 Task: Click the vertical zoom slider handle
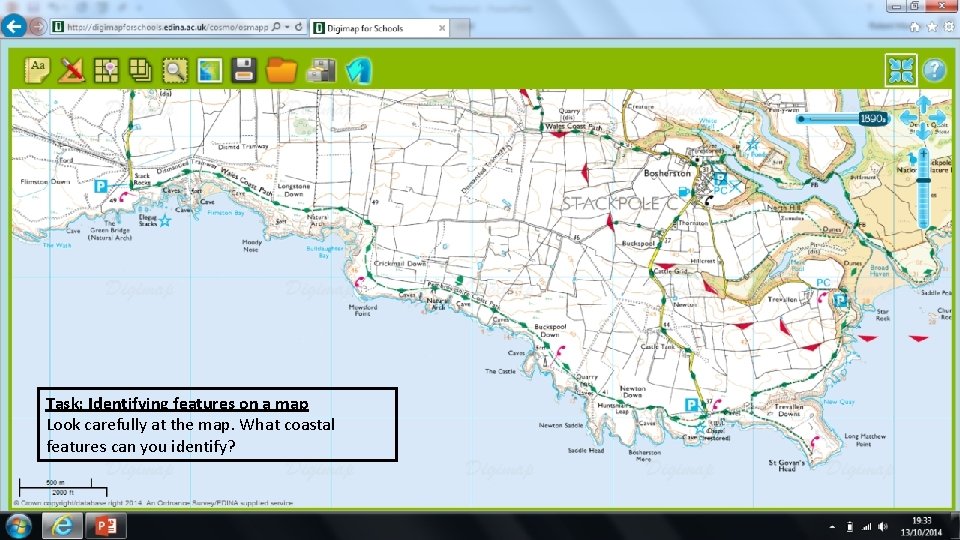923,180
